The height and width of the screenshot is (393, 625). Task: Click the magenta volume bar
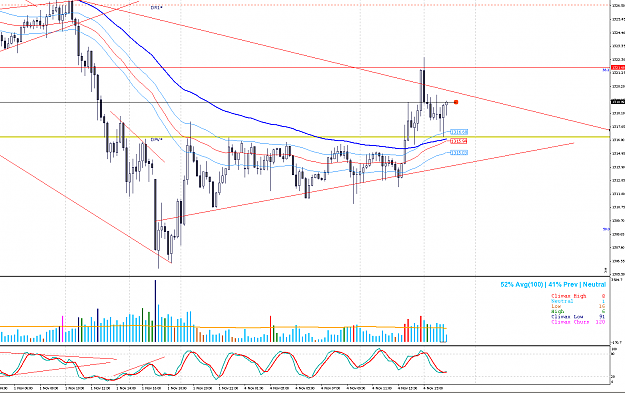pyautogui.click(x=62, y=329)
